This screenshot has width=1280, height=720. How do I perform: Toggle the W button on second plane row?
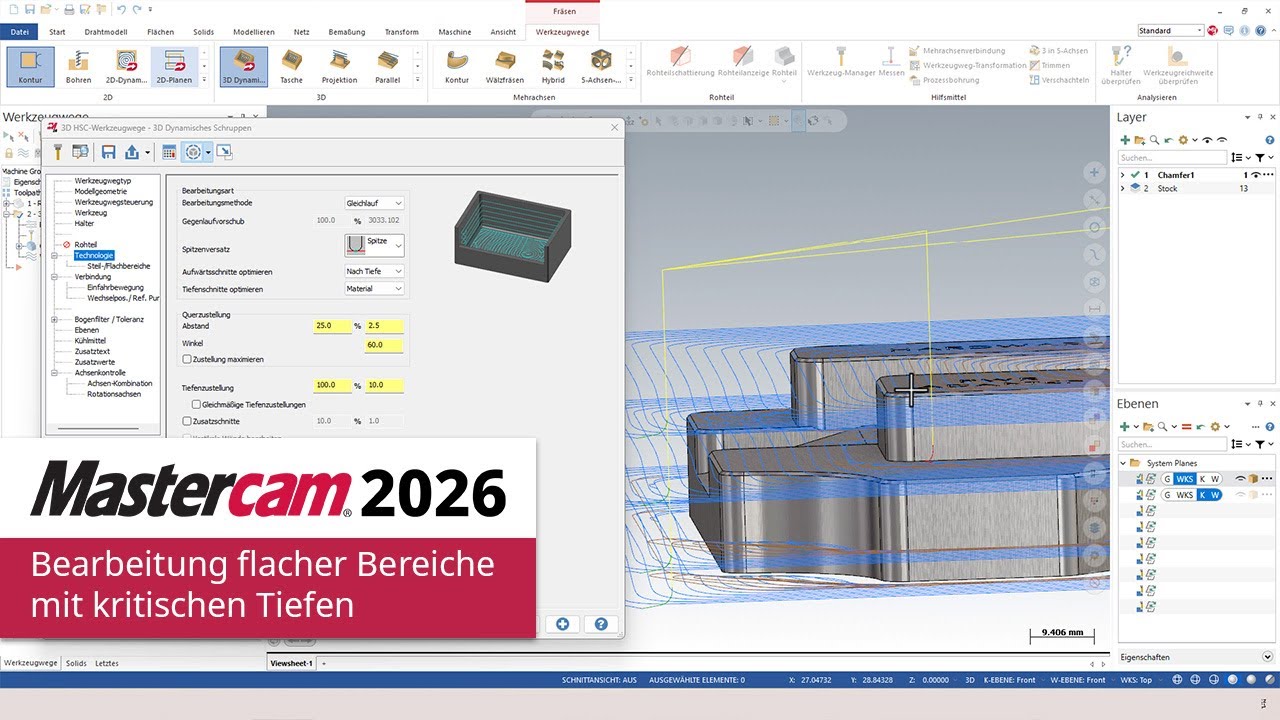point(1215,495)
